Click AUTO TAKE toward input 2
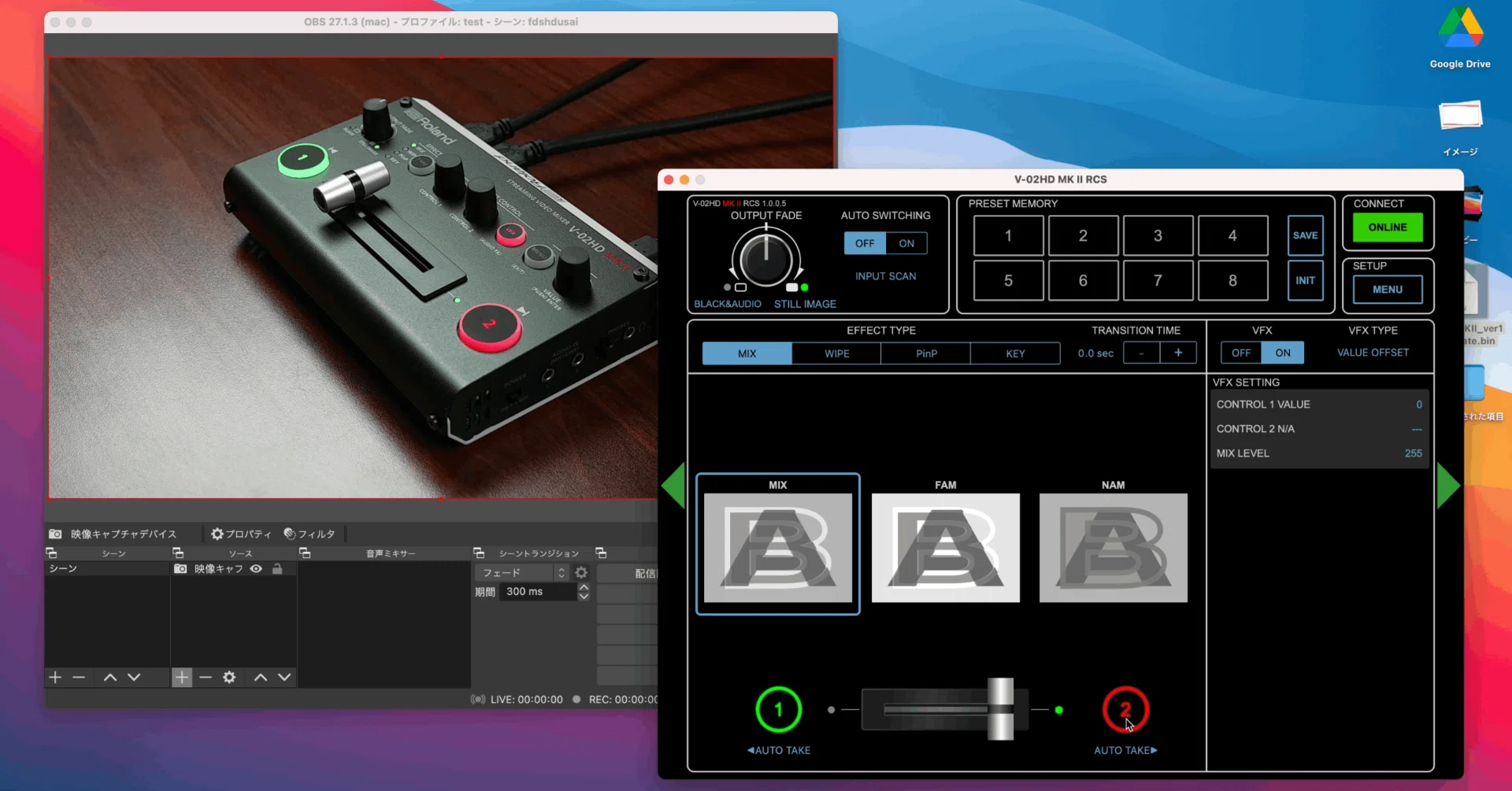Image resolution: width=1512 pixels, height=791 pixels. coord(1125,750)
